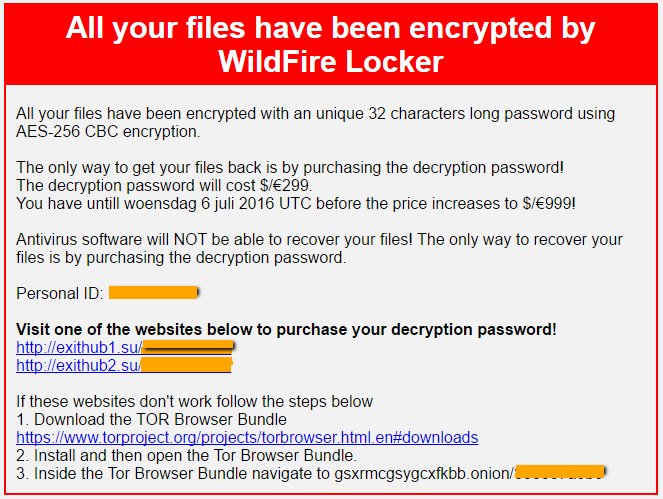Click the 'woensdag 6 juli 2016 UTC' deadline line
Screen dimensions: 663x499
296,203
